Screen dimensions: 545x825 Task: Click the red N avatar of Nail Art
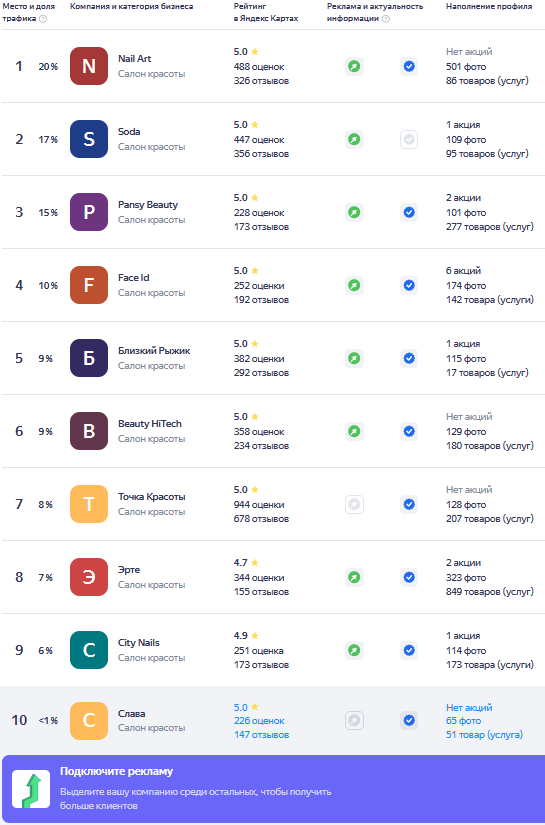(x=89, y=66)
